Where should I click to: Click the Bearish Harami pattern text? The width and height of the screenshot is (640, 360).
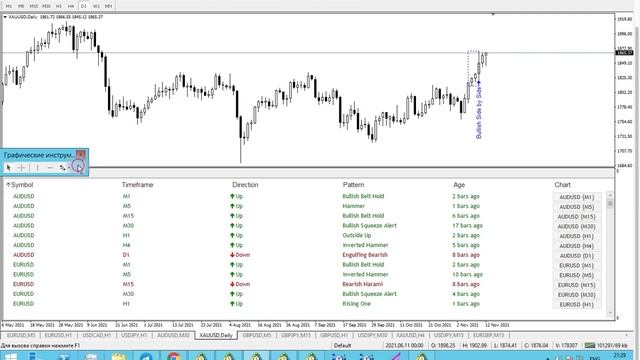pos(362,284)
